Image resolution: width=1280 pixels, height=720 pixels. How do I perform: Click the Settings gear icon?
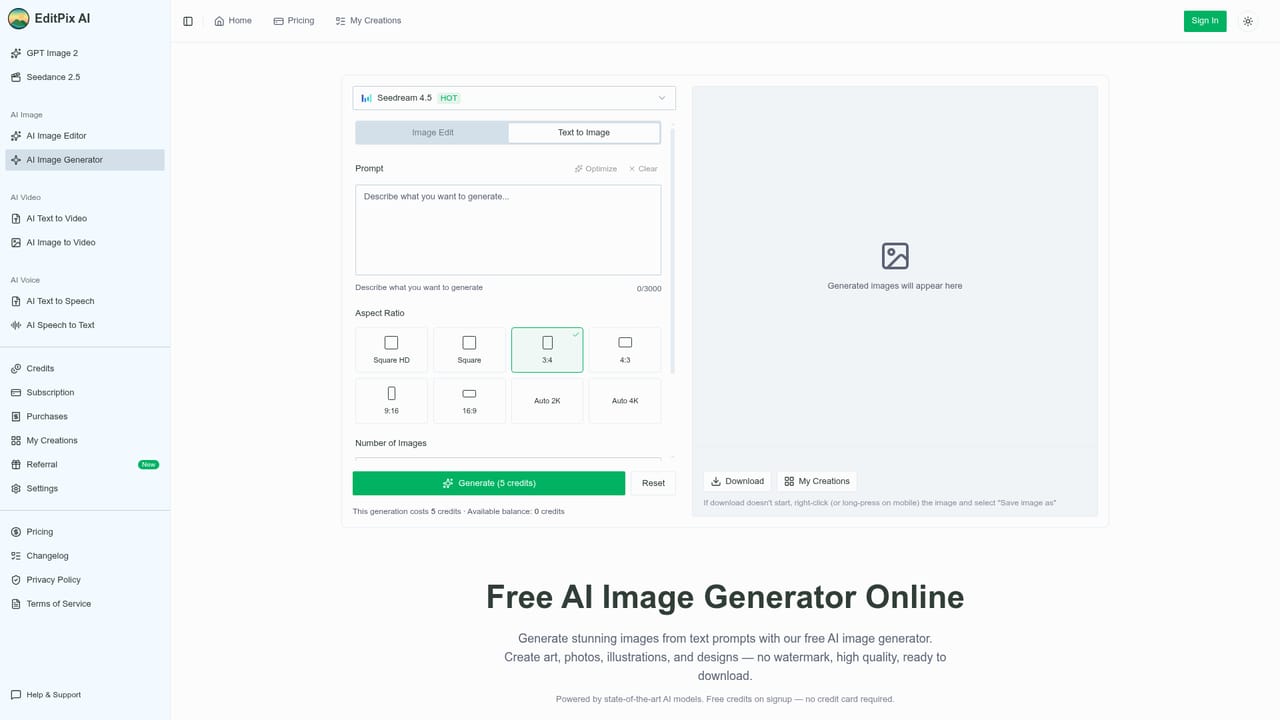coord(16,489)
